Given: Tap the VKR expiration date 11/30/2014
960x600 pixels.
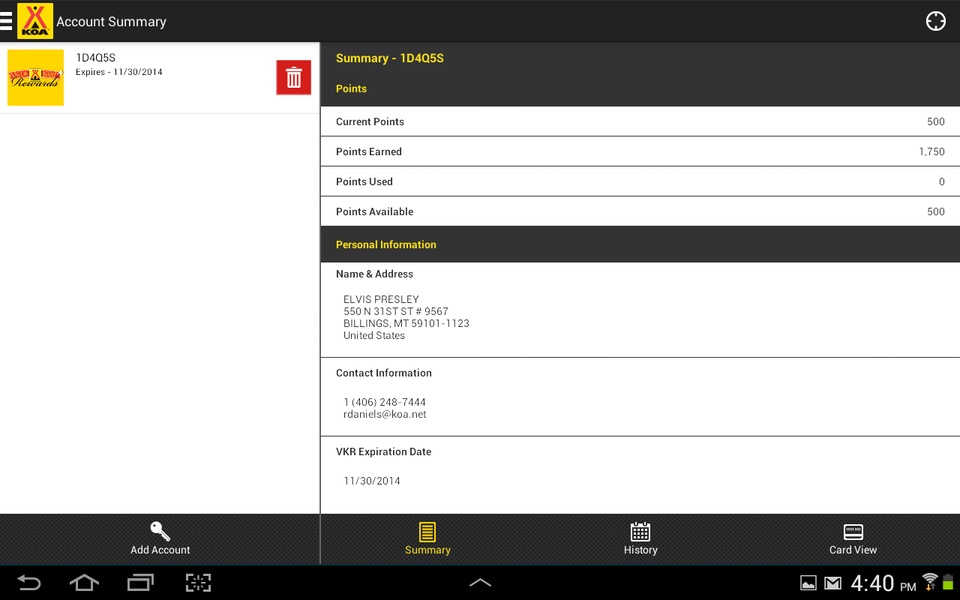Looking at the screenshot, I should (x=372, y=481).
